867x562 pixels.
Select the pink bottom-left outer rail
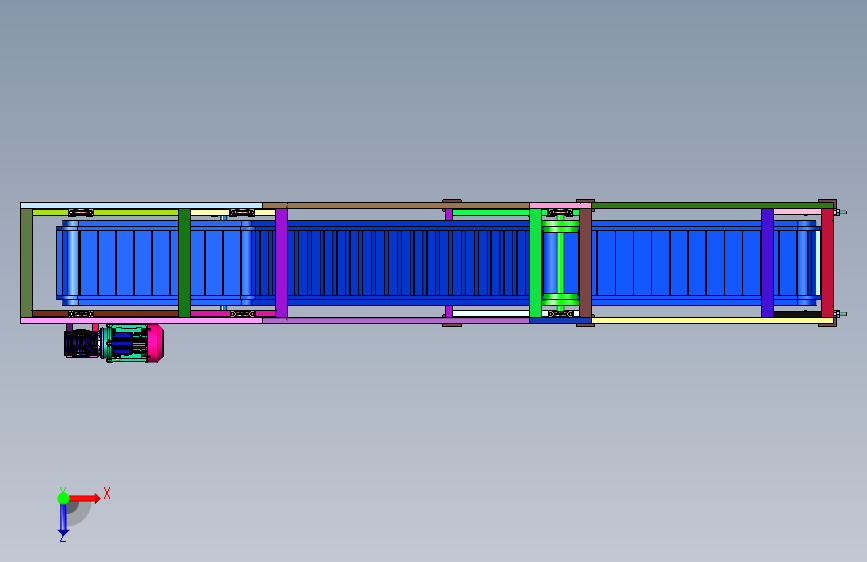142,320
